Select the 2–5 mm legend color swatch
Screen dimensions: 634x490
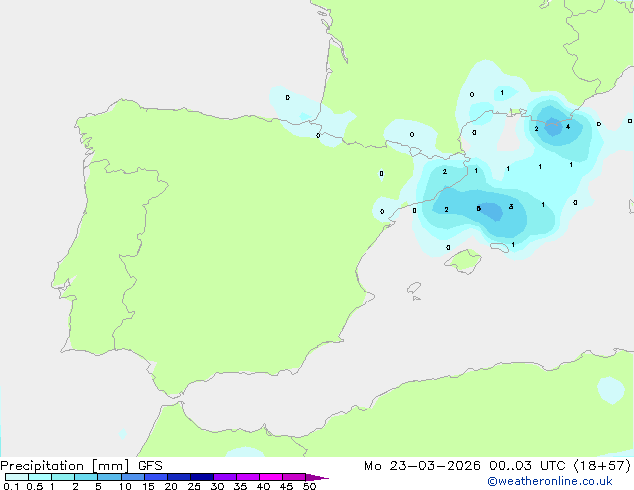tap(86, 477)
